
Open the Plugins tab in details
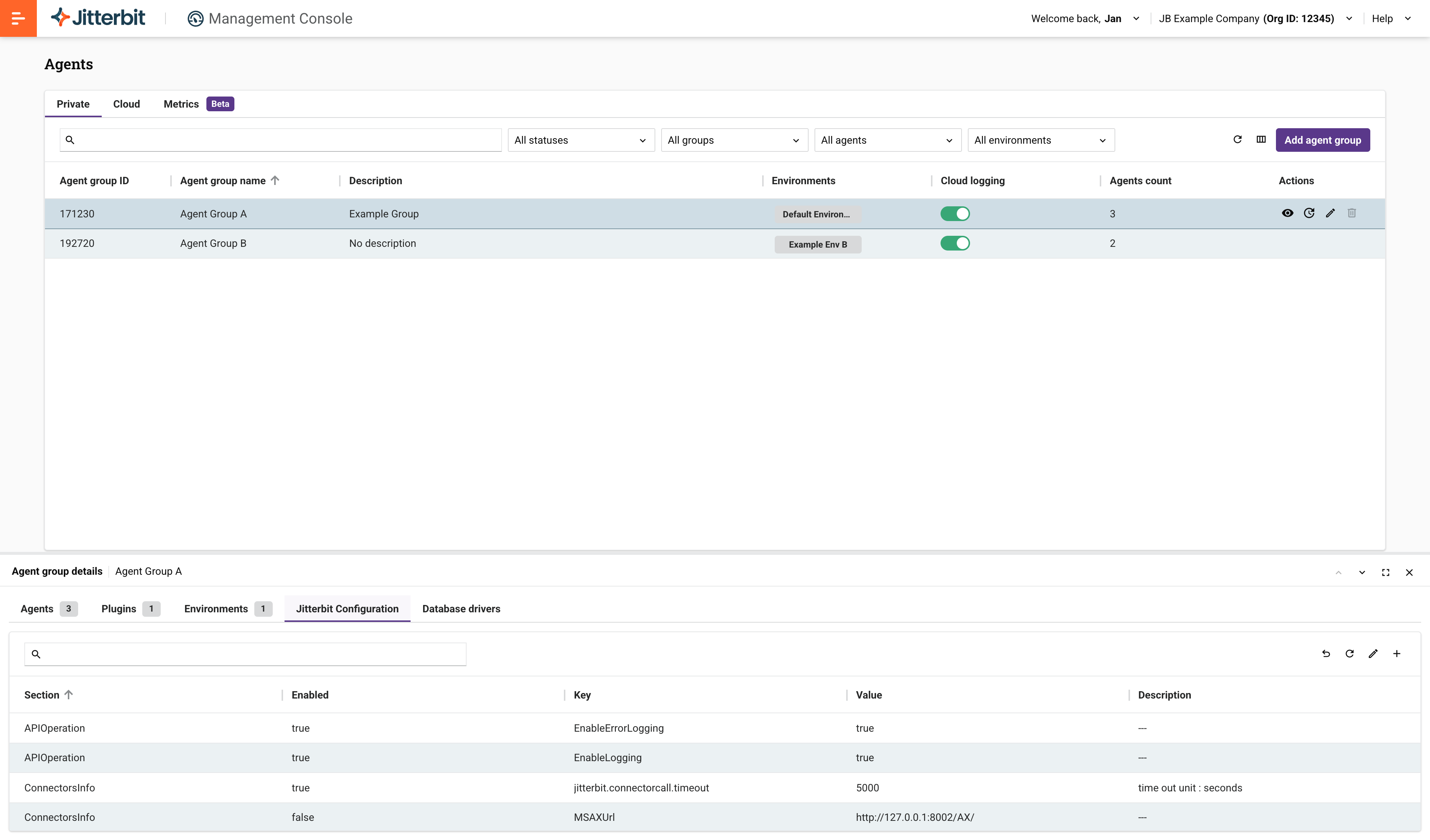pos(130,609)
